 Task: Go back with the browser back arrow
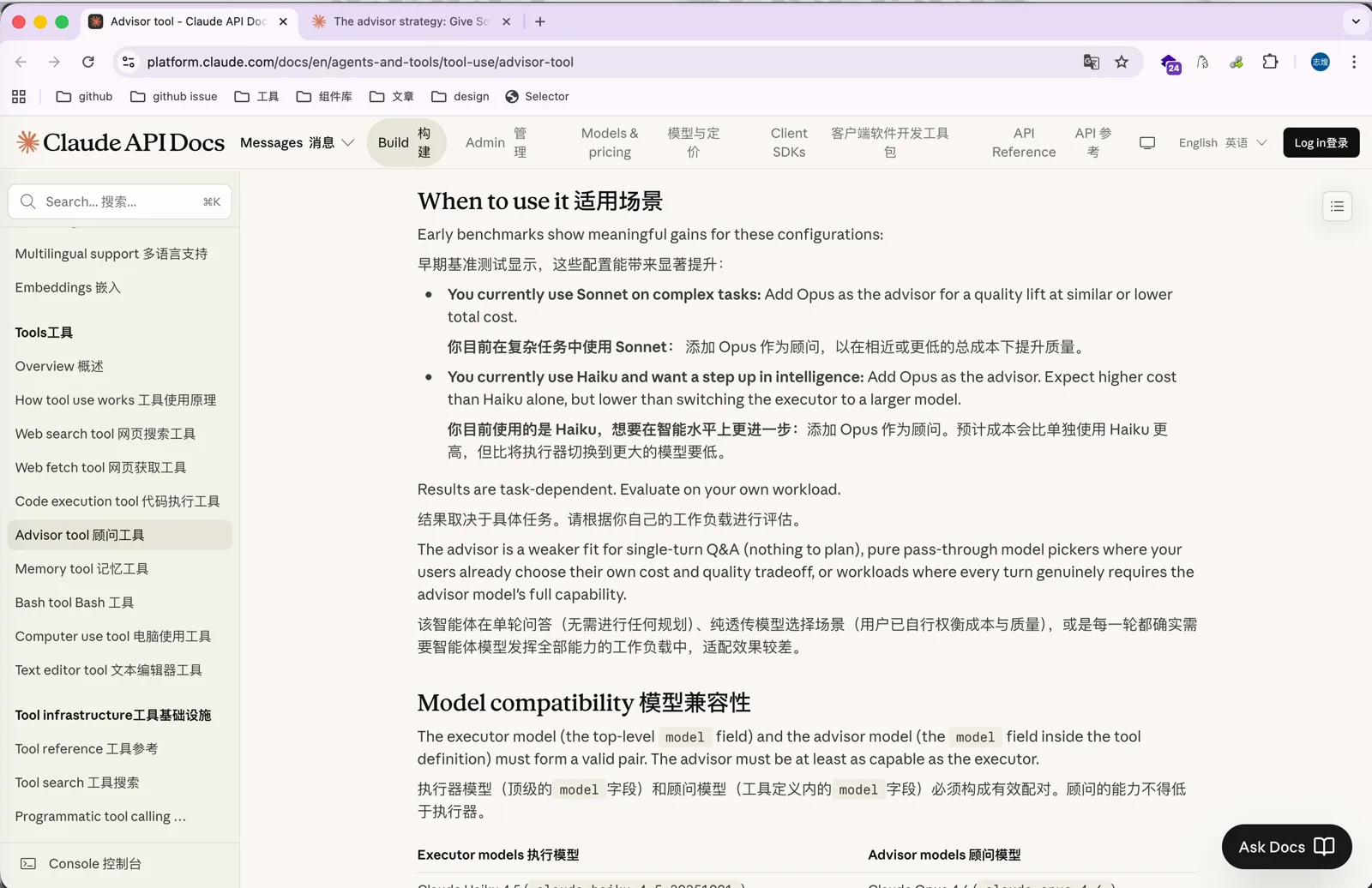[21, 62]
